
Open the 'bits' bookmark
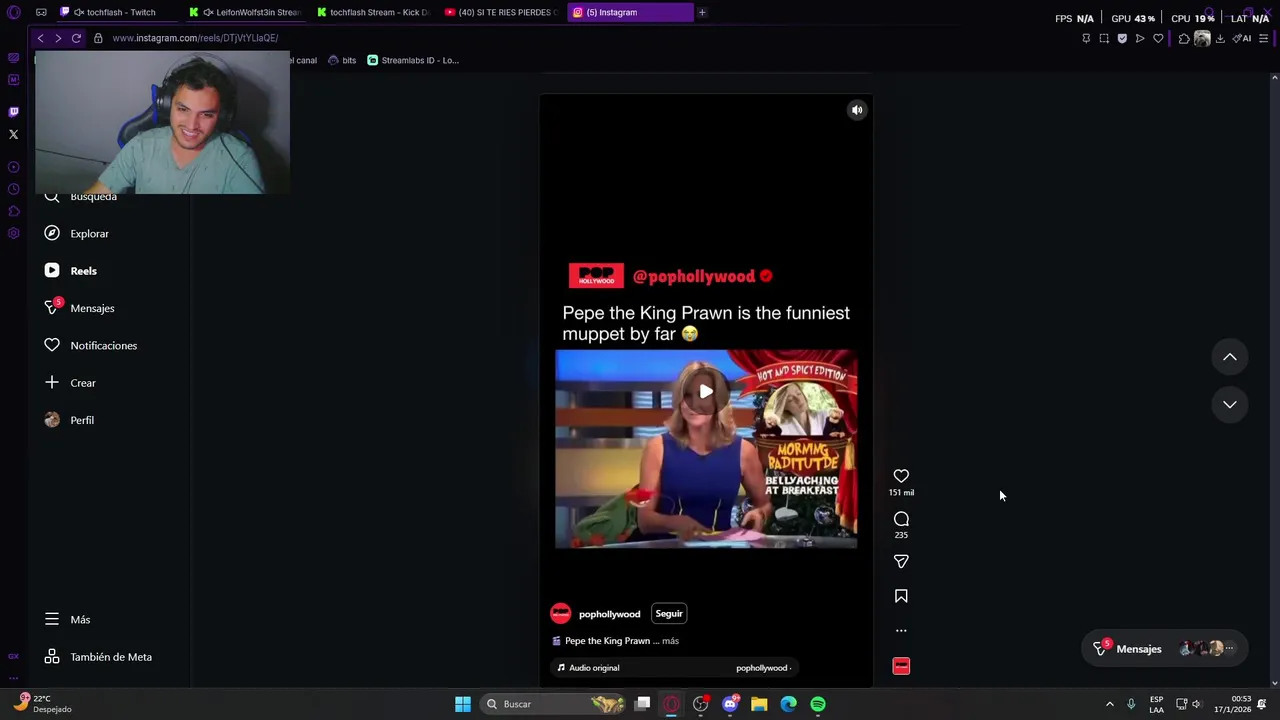click(342, 60)
